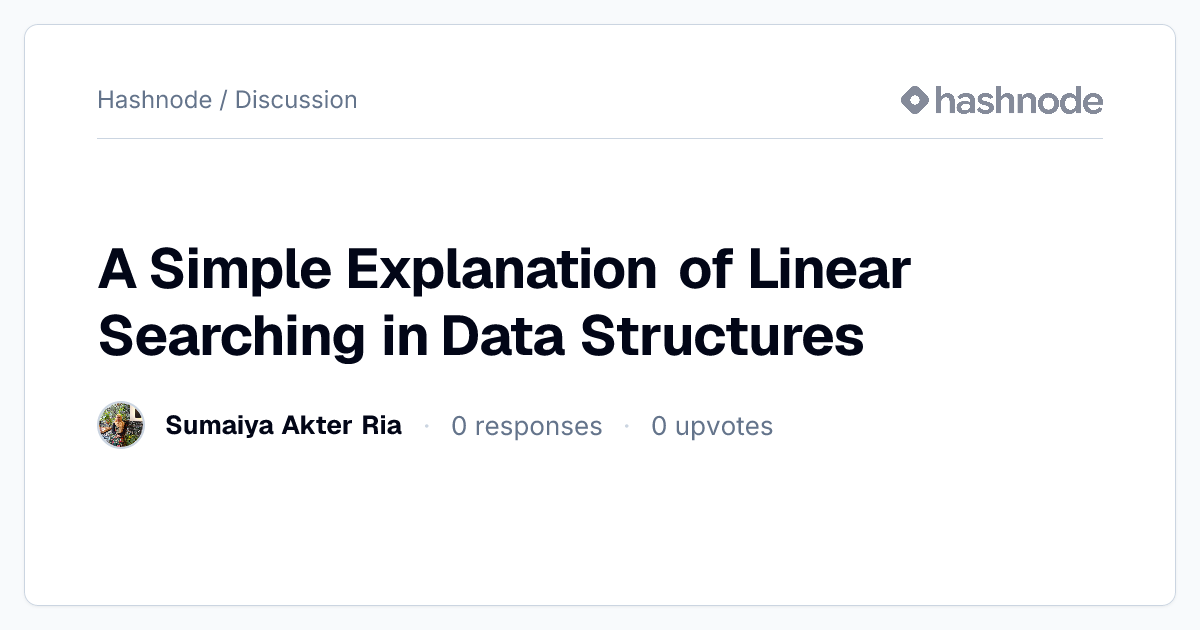The height and width of the screenshot is (630, 1200).
Task: Click the slash separator in the breadcrumb
Action: point(223,100)
